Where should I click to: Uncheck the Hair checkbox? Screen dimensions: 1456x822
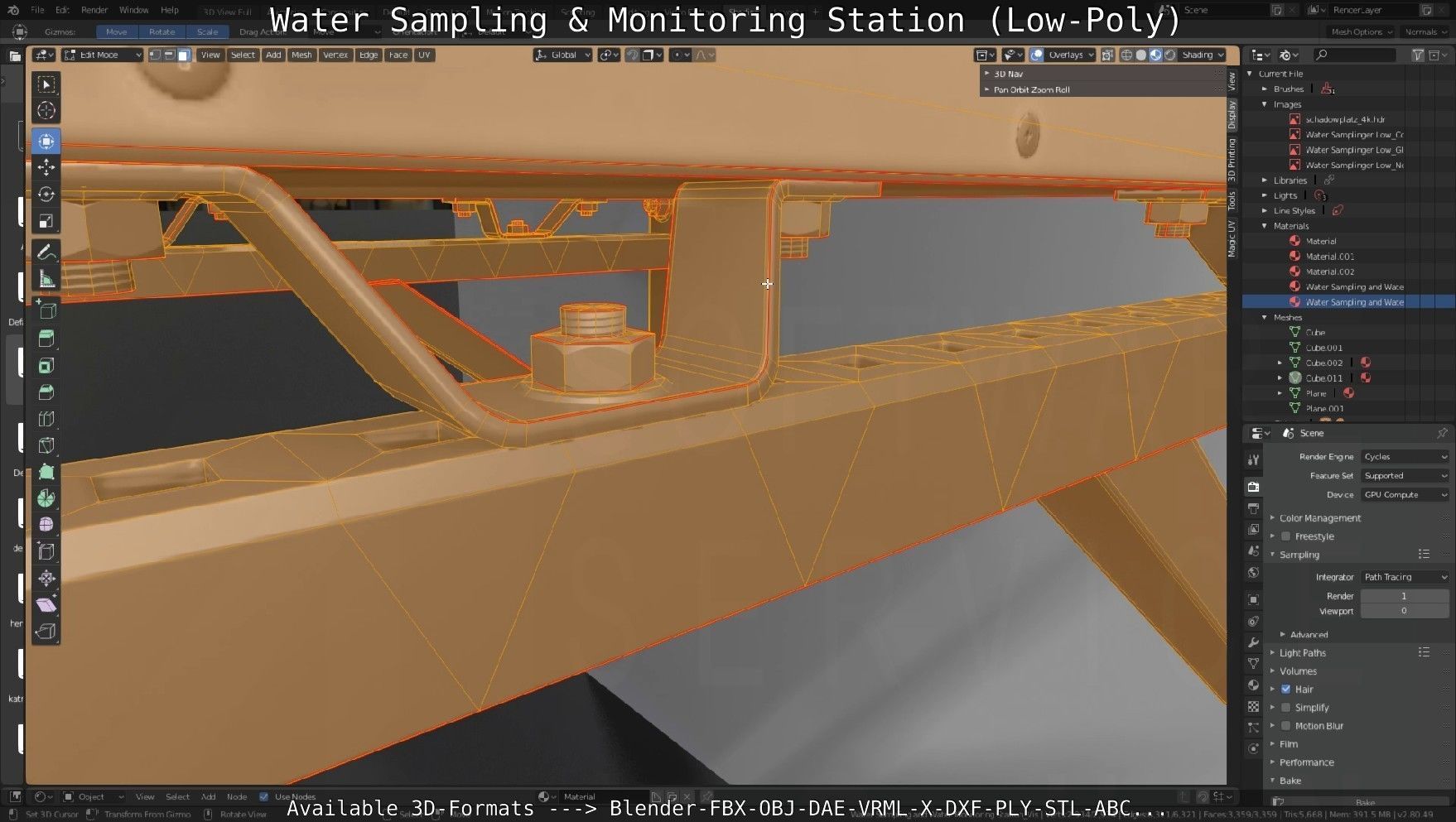[1285, 689]
